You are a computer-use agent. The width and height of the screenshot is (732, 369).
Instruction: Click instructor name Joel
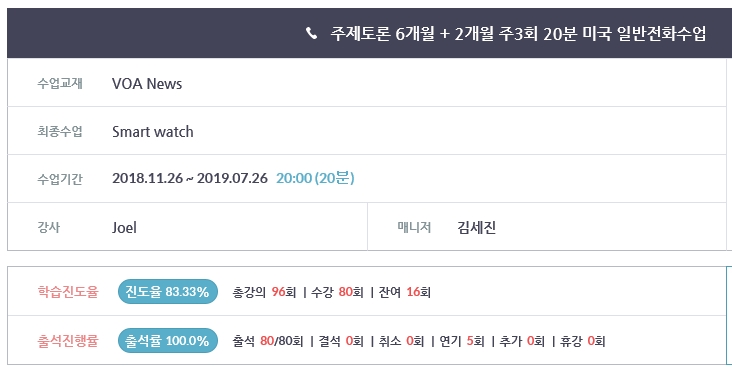(x=124, y=227)
